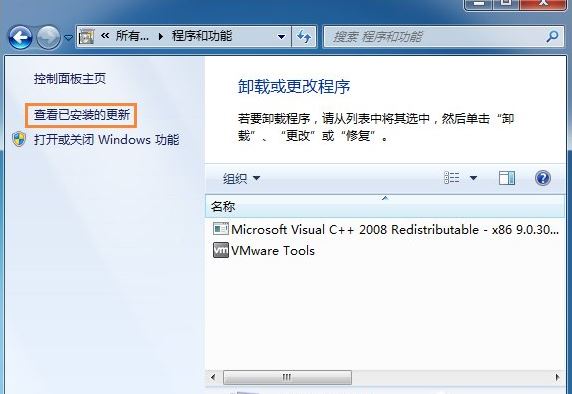Expand the more view options arrow
The width and height of the screenshot is (572, 394).
[x=473, y=178]
